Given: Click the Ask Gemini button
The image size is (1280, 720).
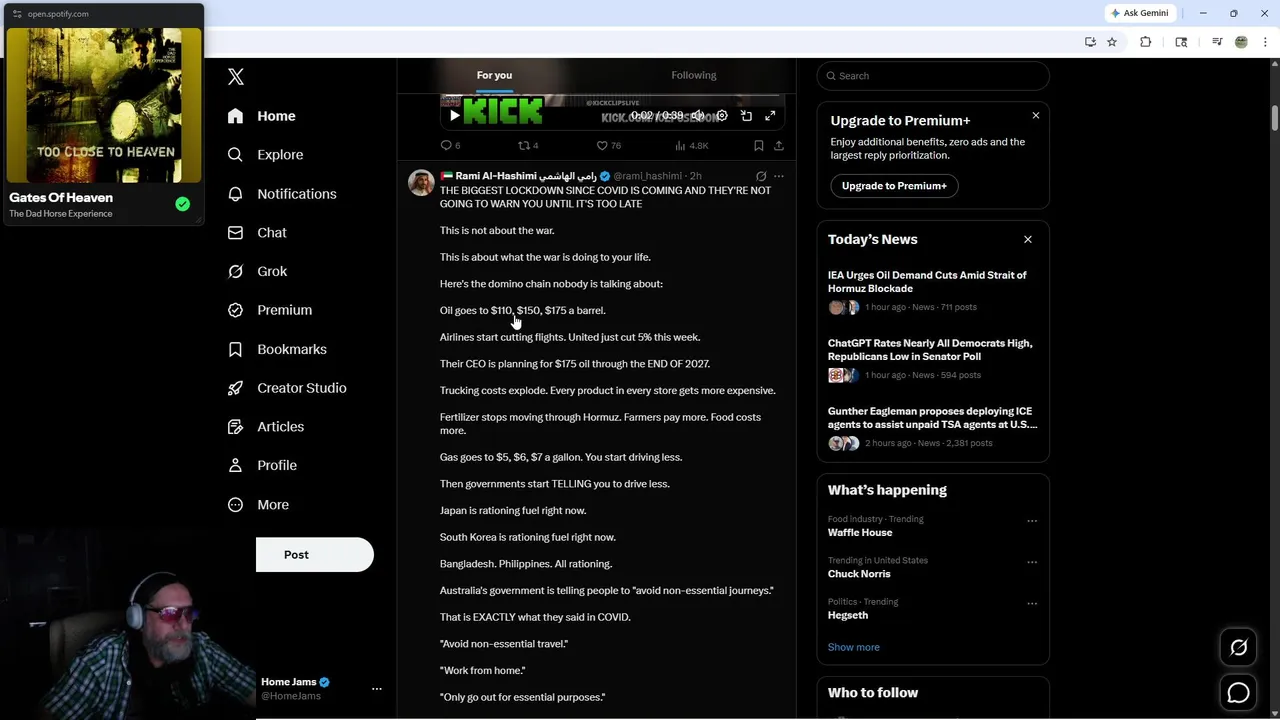Looking at the screenshot, I should click(x=1140, y=13).
